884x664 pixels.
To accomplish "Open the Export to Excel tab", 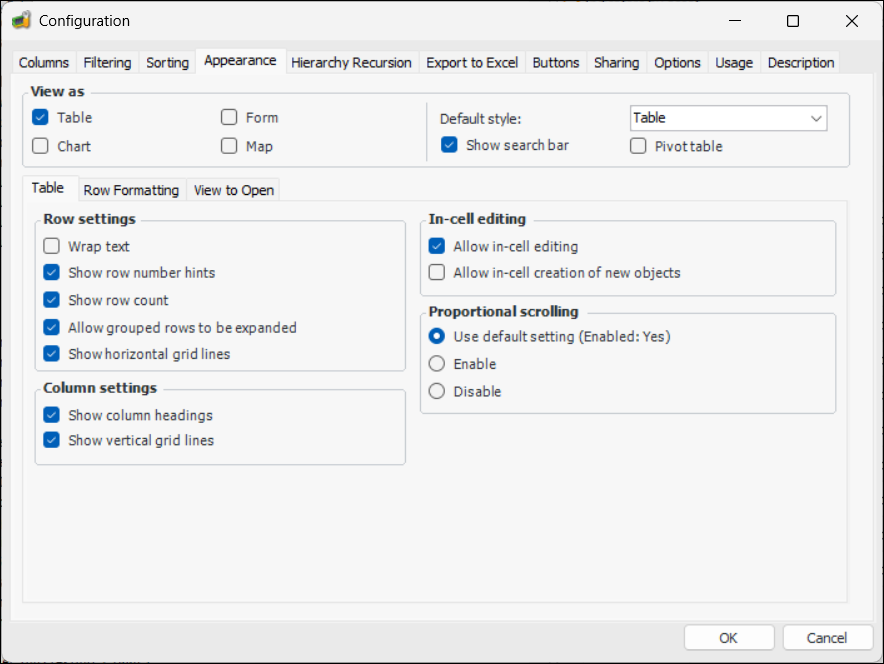I will pos(472,62).
